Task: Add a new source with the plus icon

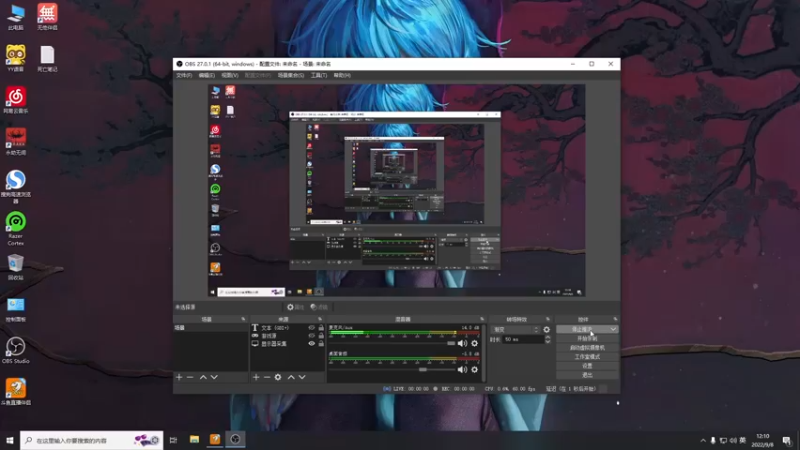Action: point(256,377)
